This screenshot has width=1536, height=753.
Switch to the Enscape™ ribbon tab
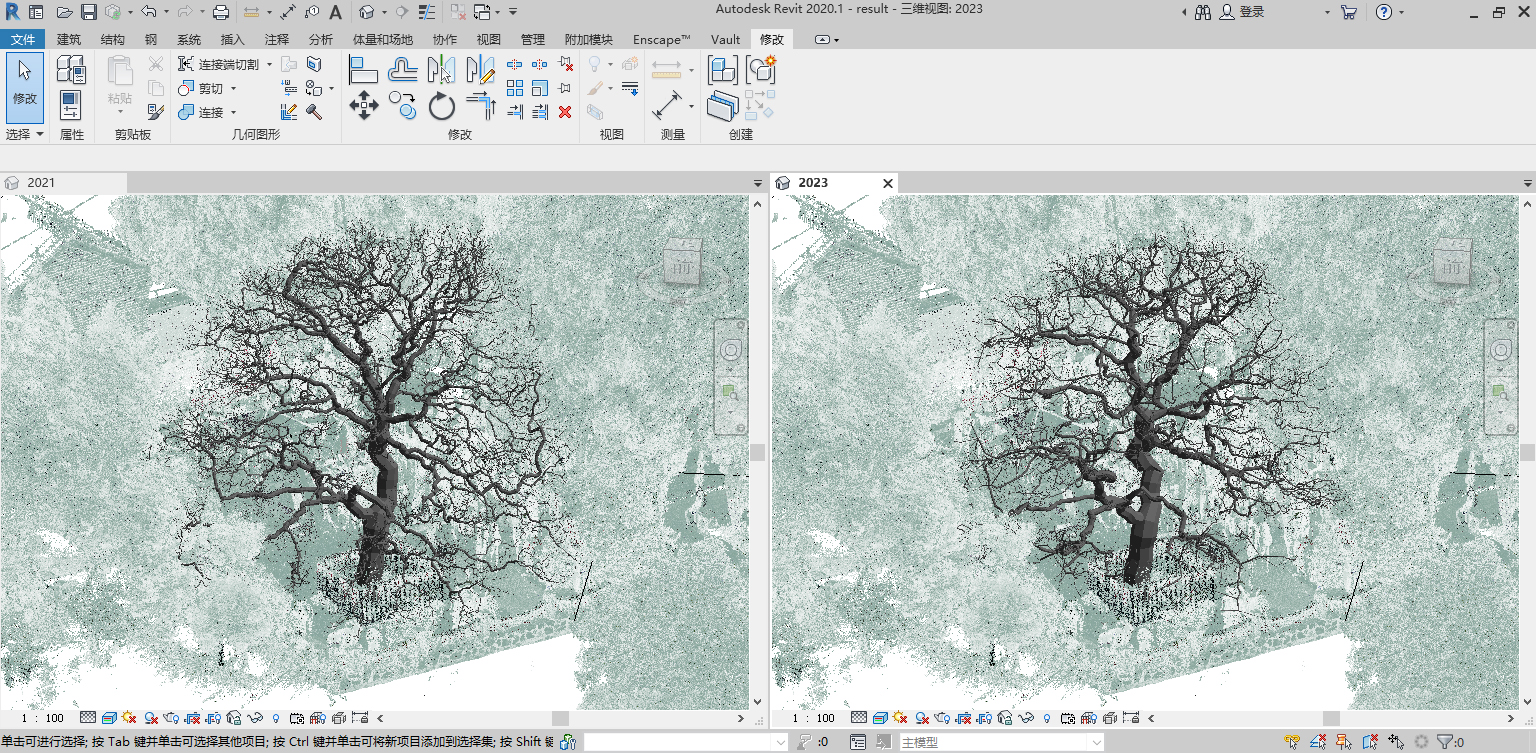coord(662,39)
